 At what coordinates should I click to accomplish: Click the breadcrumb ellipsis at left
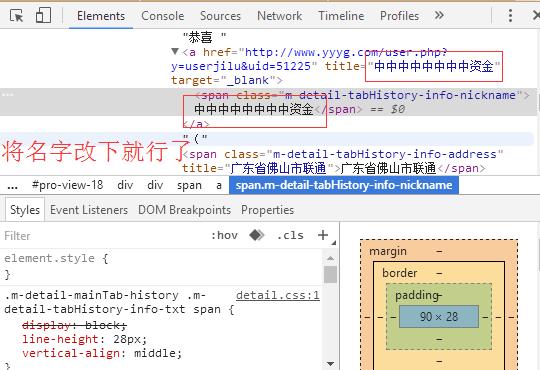coord(12,186)
